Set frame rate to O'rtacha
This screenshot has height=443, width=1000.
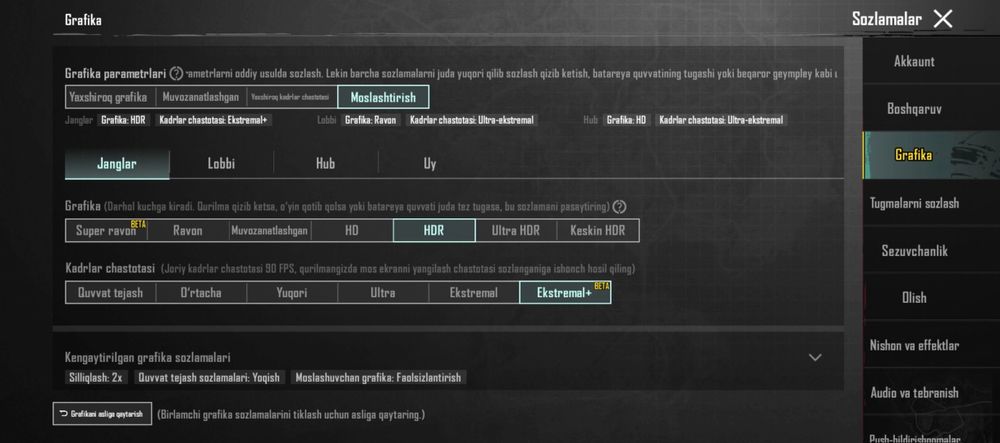tap(201, 293)
